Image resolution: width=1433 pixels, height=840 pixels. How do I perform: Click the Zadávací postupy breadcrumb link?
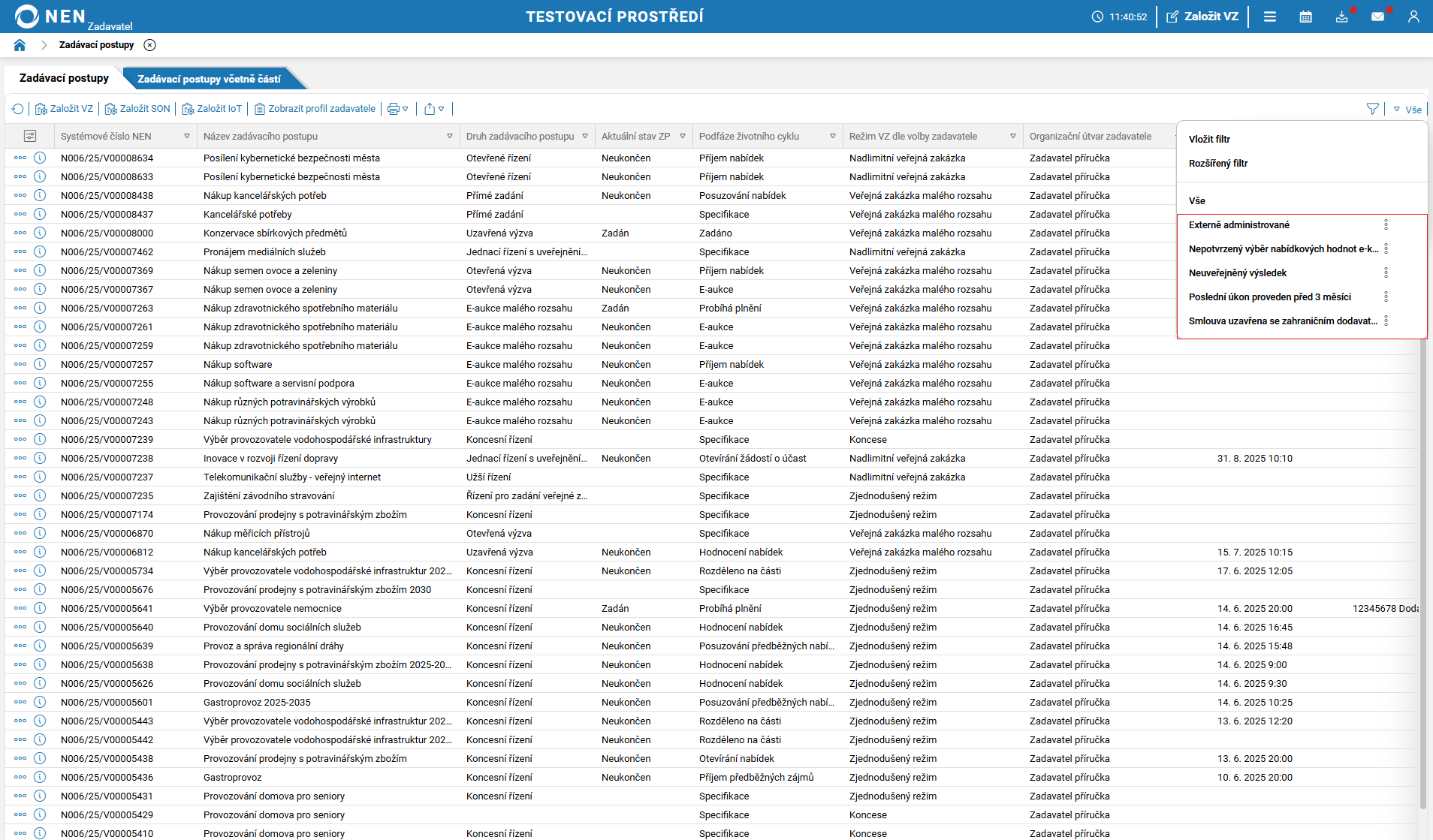97,45
